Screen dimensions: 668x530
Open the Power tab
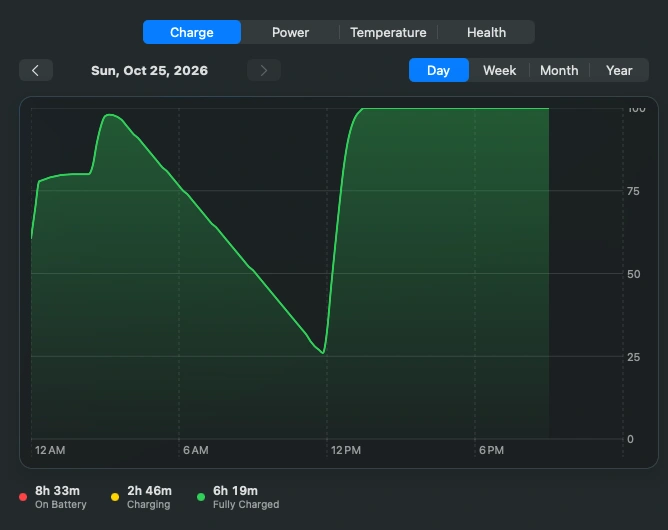point(290,32)
